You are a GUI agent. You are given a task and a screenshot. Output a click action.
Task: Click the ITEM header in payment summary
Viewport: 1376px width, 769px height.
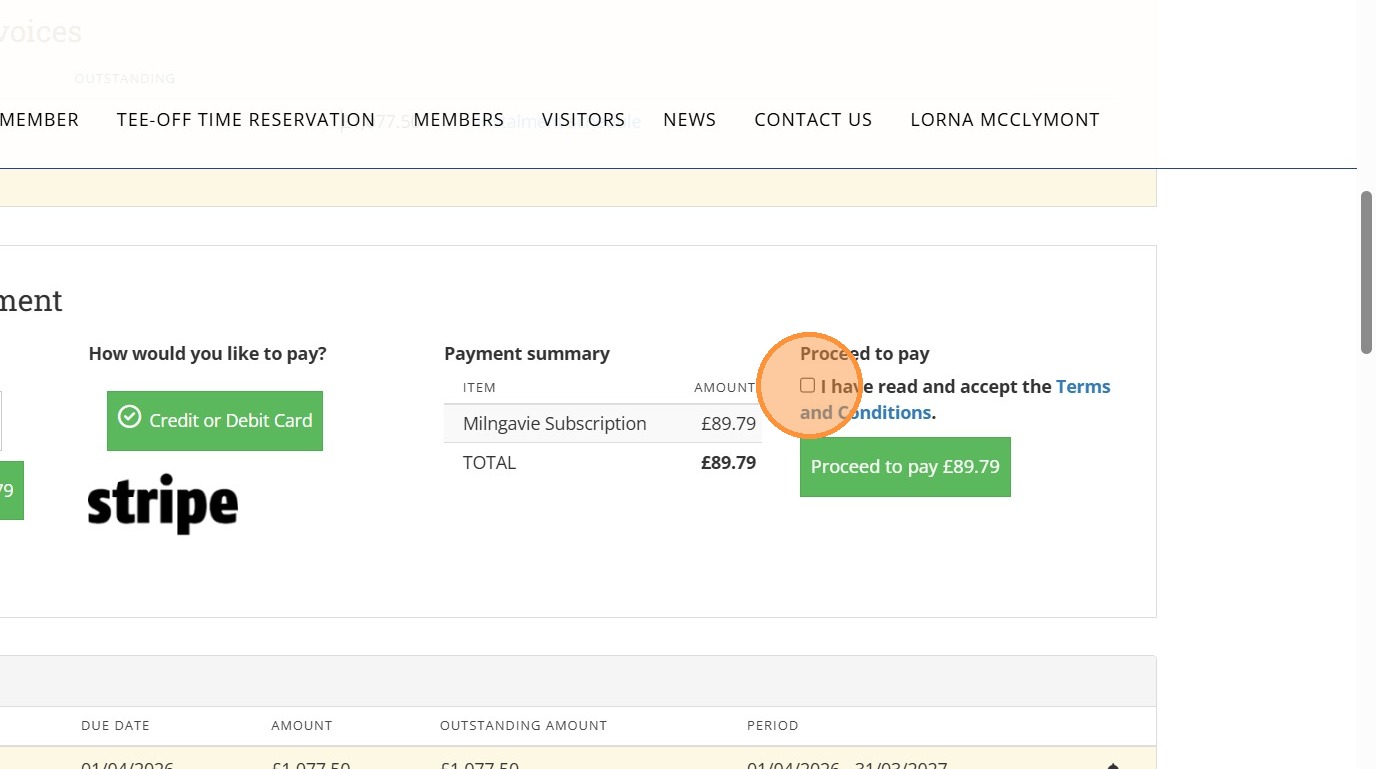click(x=480, y=388)
